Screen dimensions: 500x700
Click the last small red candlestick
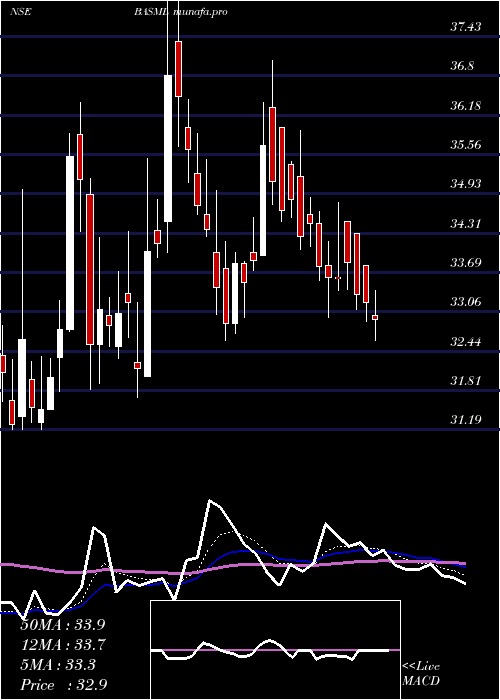375,317
